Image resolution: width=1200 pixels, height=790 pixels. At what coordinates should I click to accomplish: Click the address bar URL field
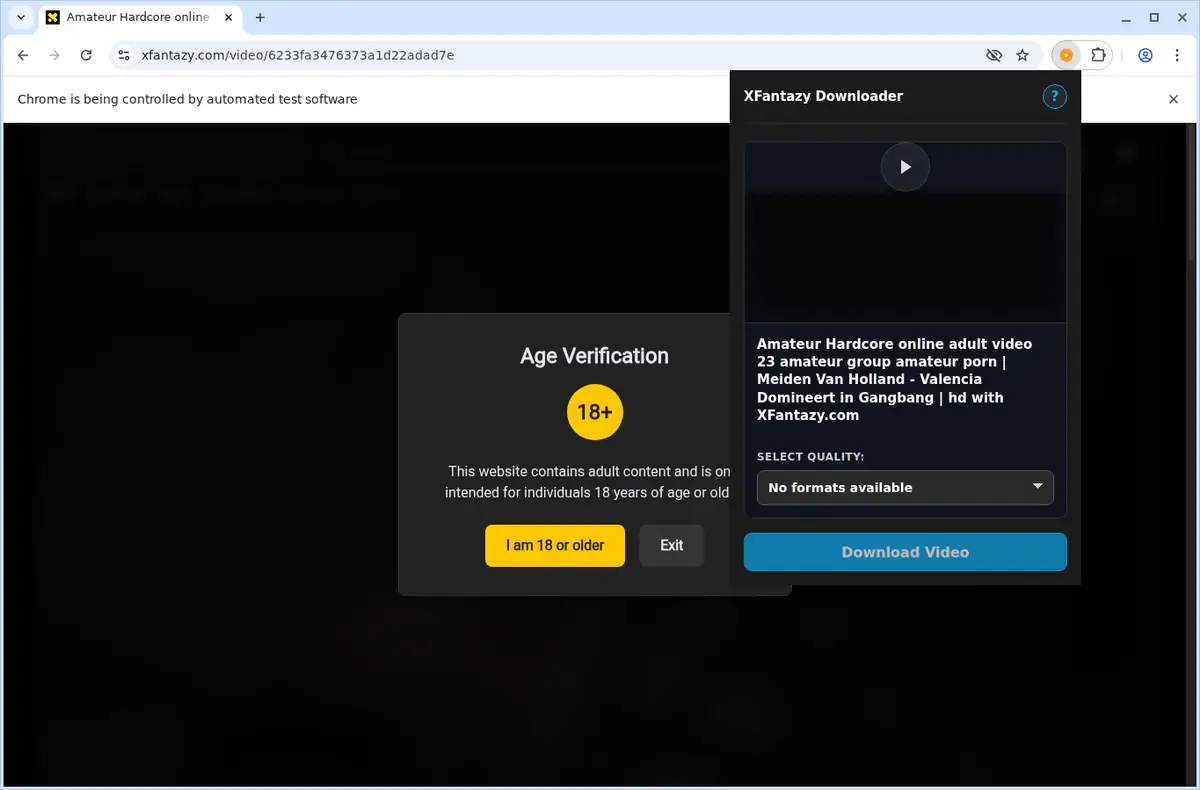(x=555, y=55)
